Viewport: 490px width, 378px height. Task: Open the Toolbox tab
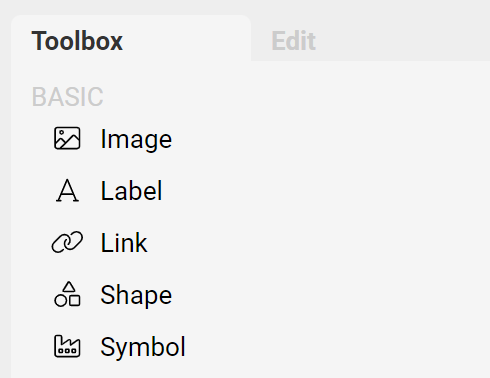pos(77,41)
